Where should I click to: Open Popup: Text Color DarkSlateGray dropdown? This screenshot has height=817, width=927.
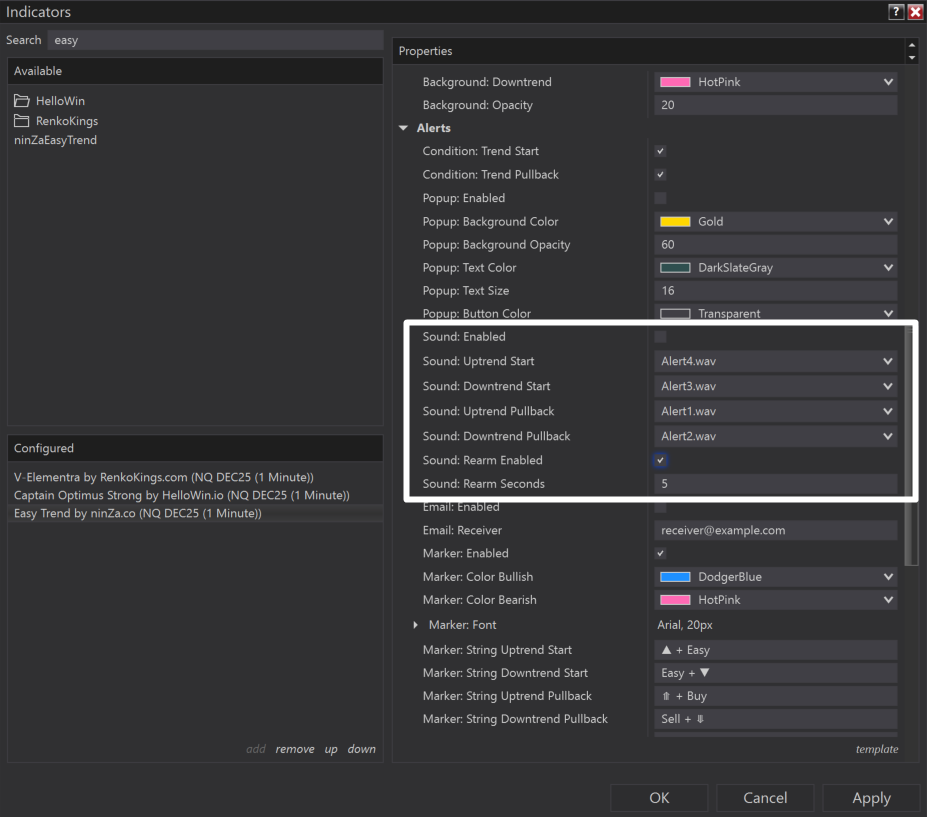pos(776,268)
